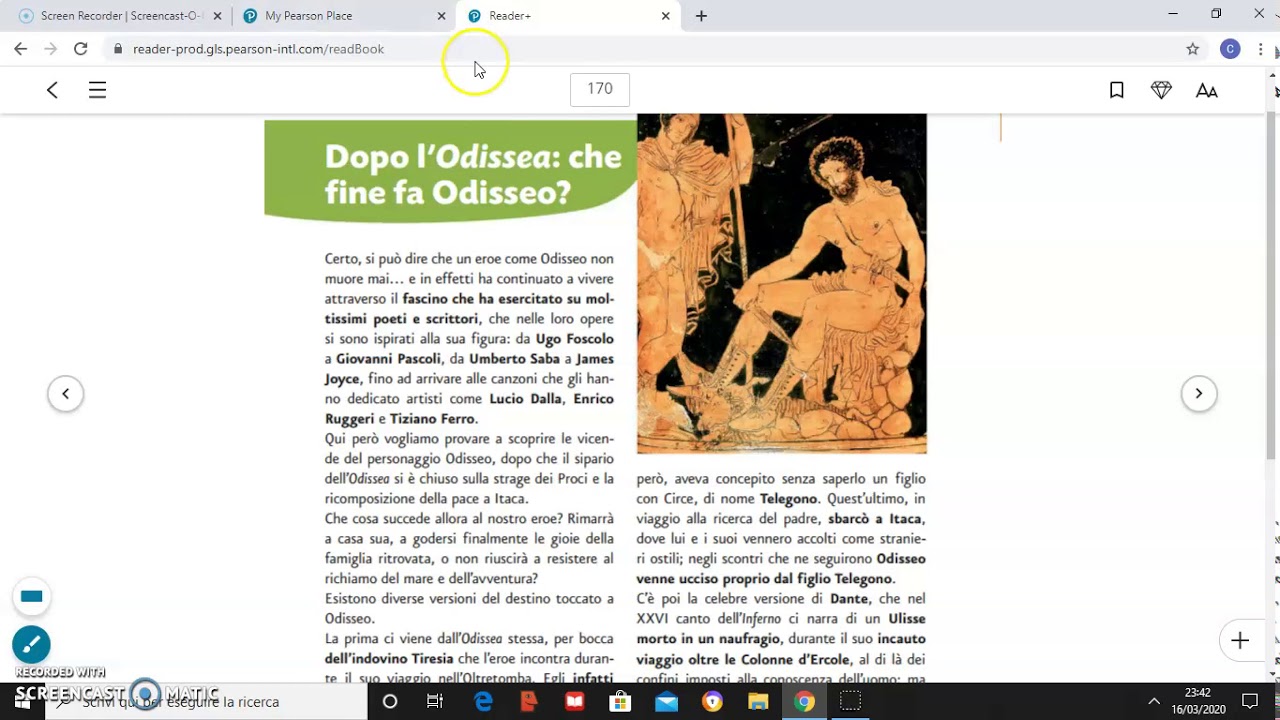1280x720 pixels.
Task: Click the vertical page scrollbar
Action: (x=1272, y=285)
